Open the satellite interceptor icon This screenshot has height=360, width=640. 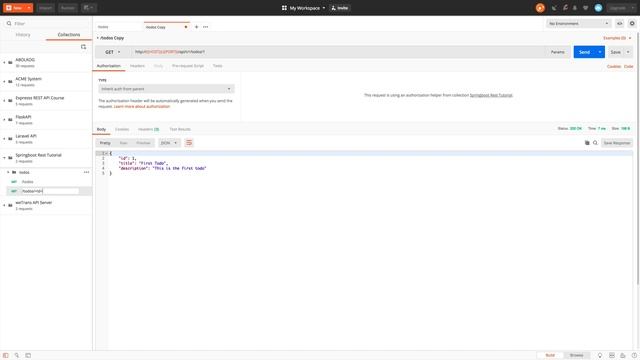tap(554, 8)
